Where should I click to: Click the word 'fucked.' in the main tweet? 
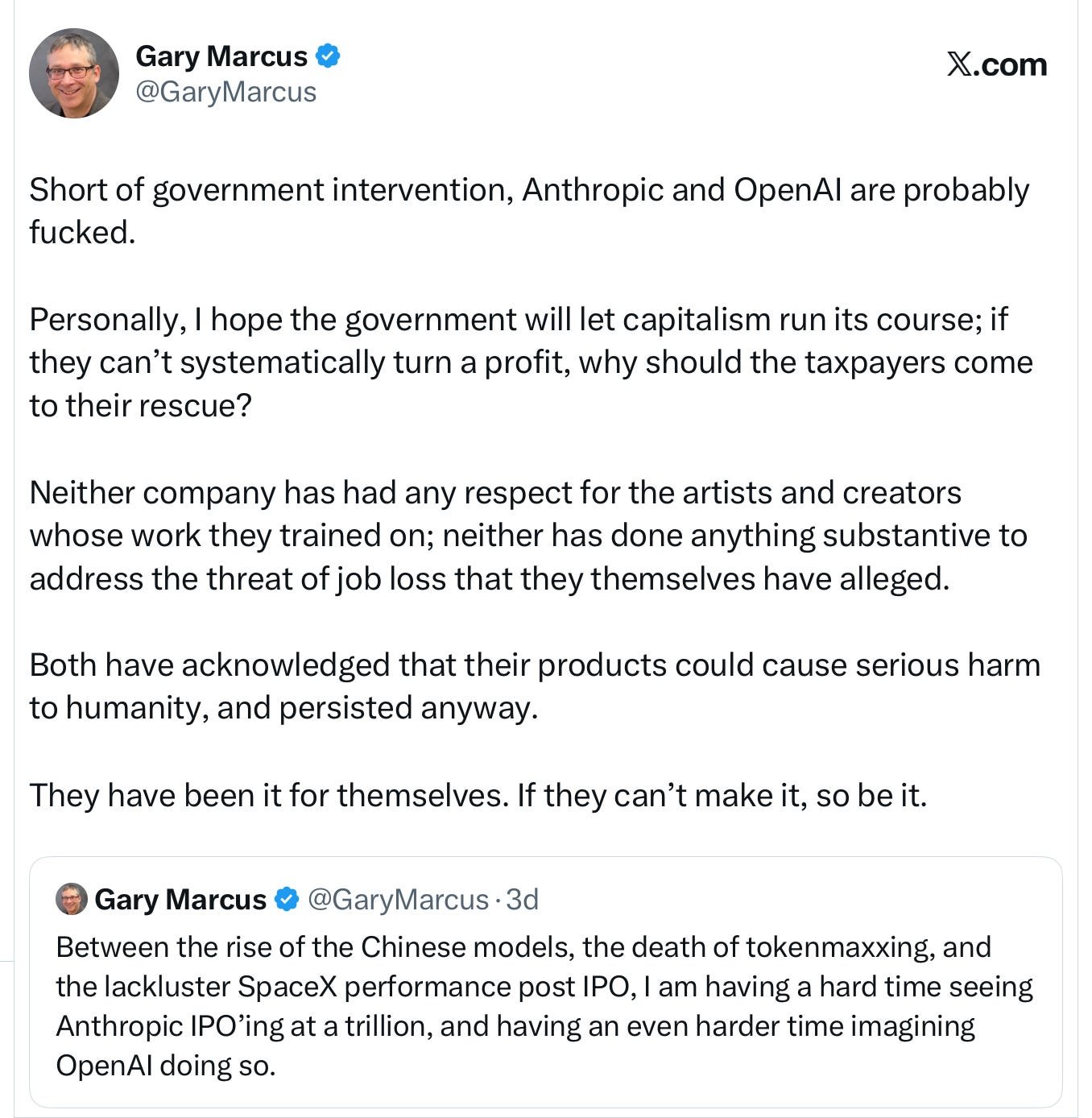tap(82, 232)
